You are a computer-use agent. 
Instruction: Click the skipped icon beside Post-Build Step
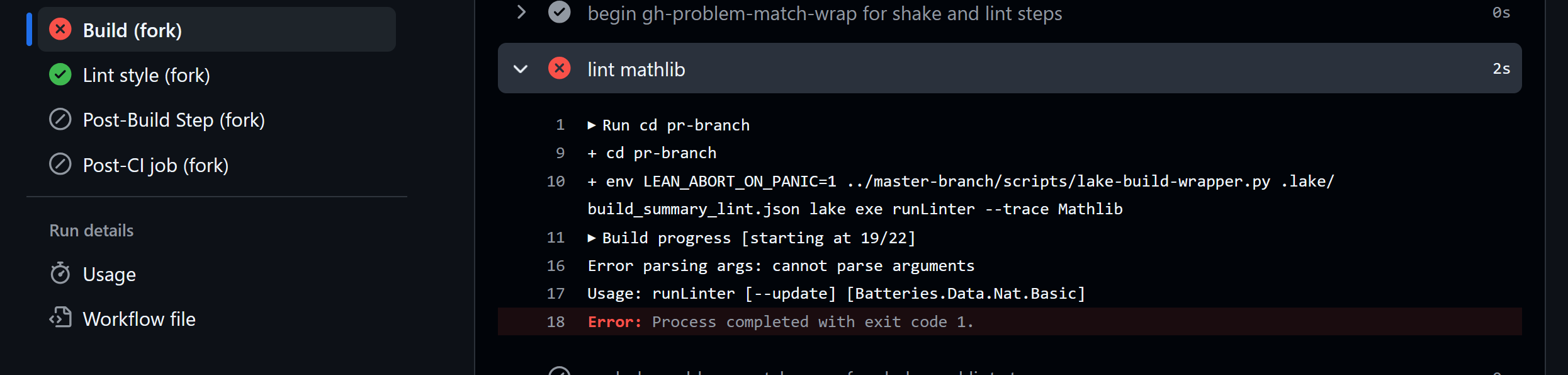click(60, 120)
